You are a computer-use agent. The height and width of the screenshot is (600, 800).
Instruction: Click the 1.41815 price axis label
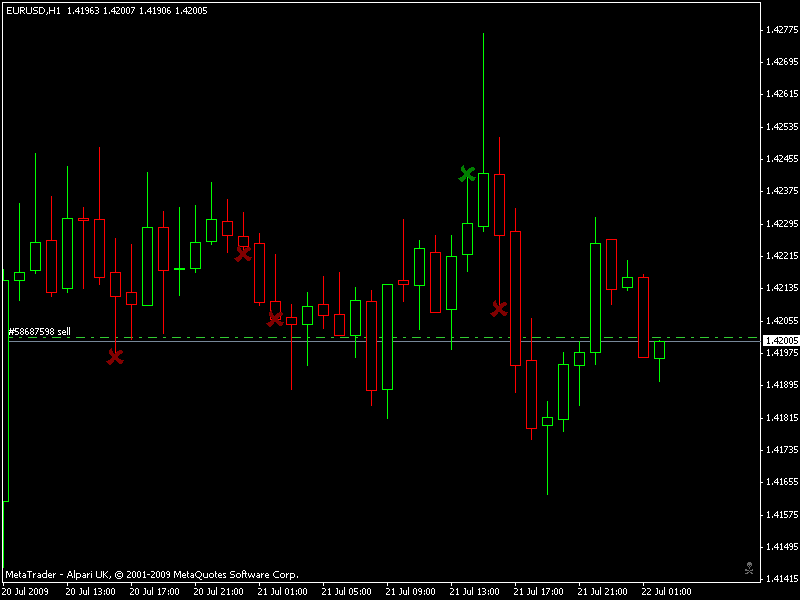point(782,418)
